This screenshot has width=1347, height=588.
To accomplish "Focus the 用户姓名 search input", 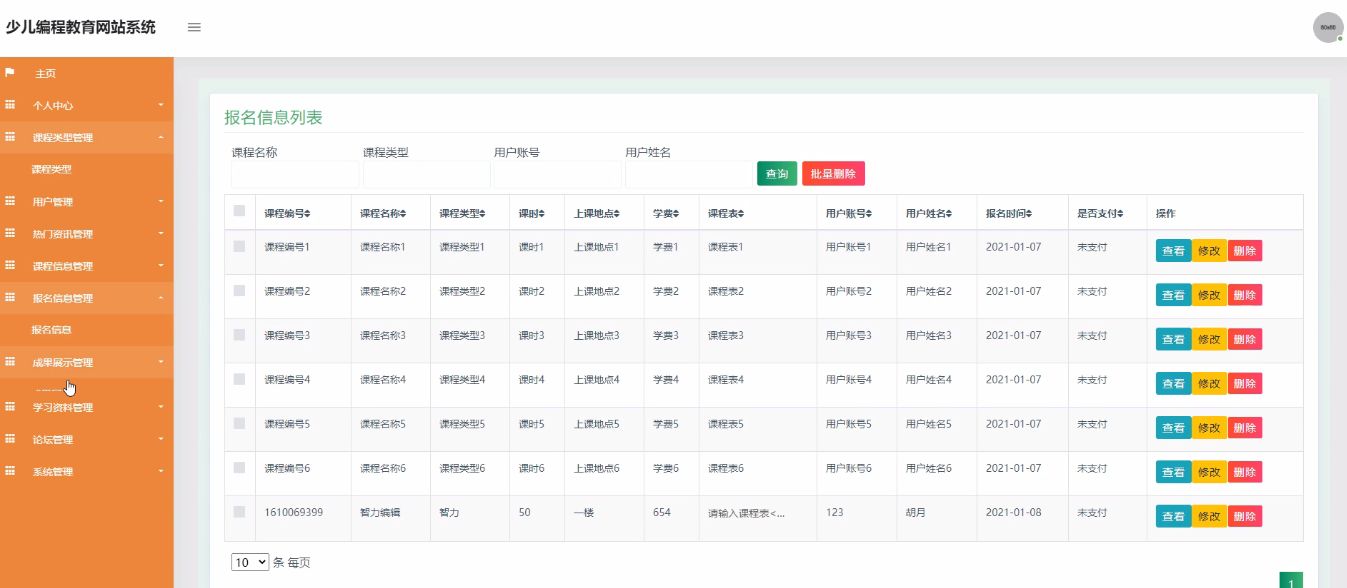I will pyautogui.click(x=689, y=175).
